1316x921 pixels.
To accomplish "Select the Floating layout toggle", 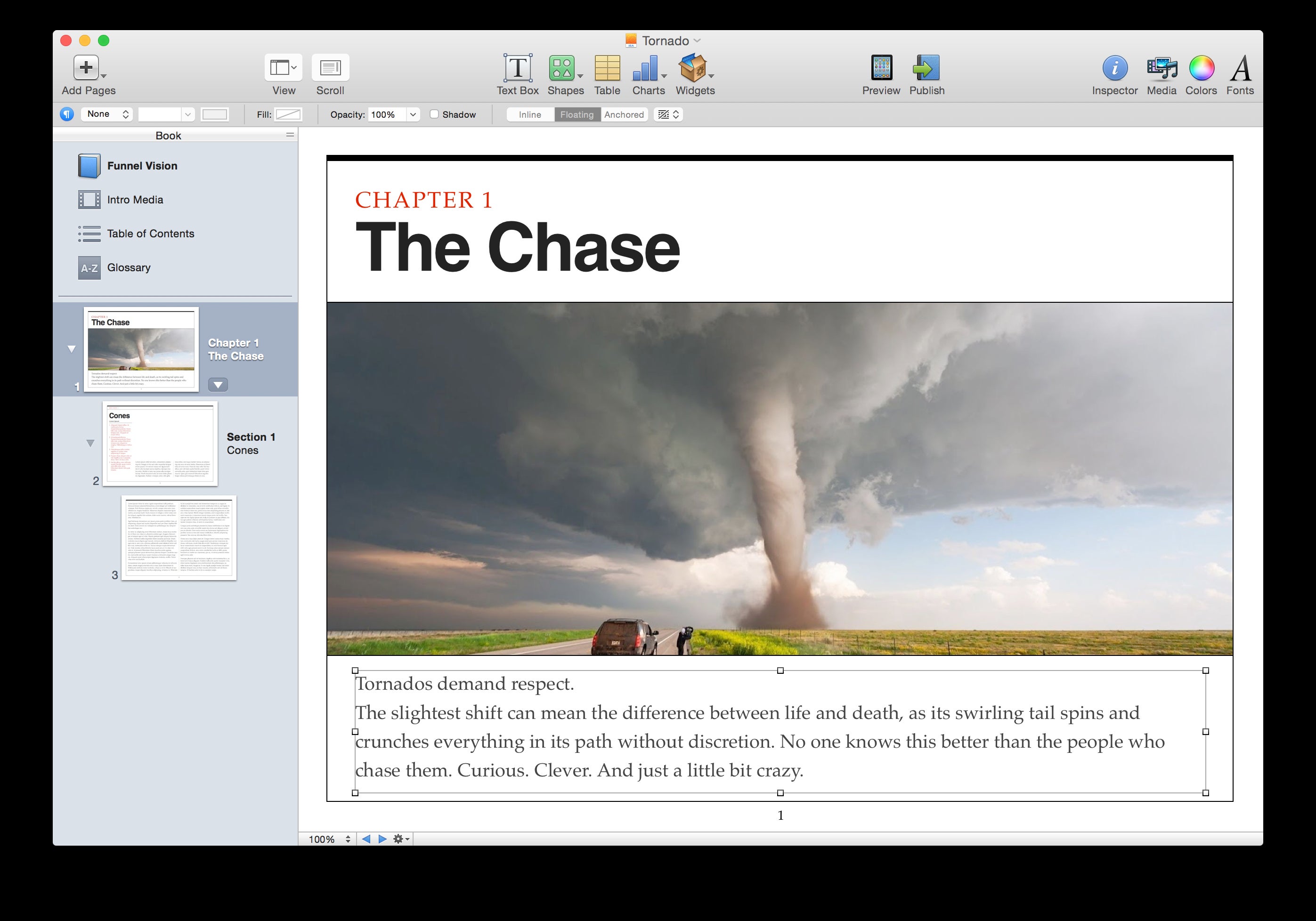I will pos(575,114).
